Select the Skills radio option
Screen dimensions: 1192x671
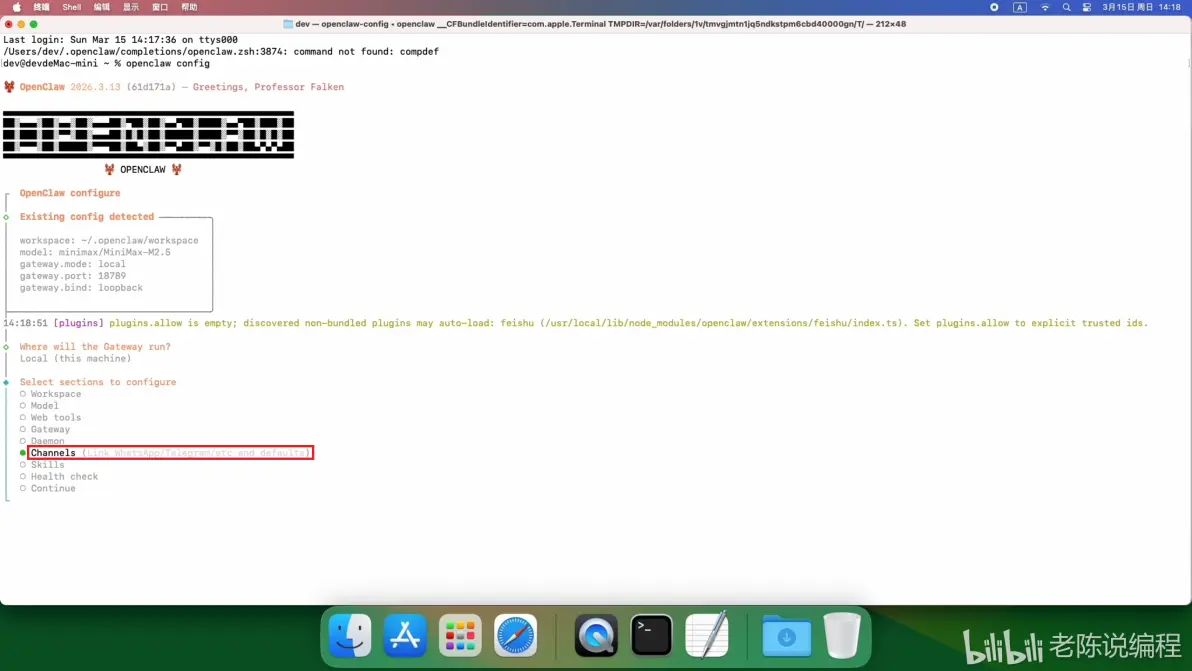pos(23,464)
